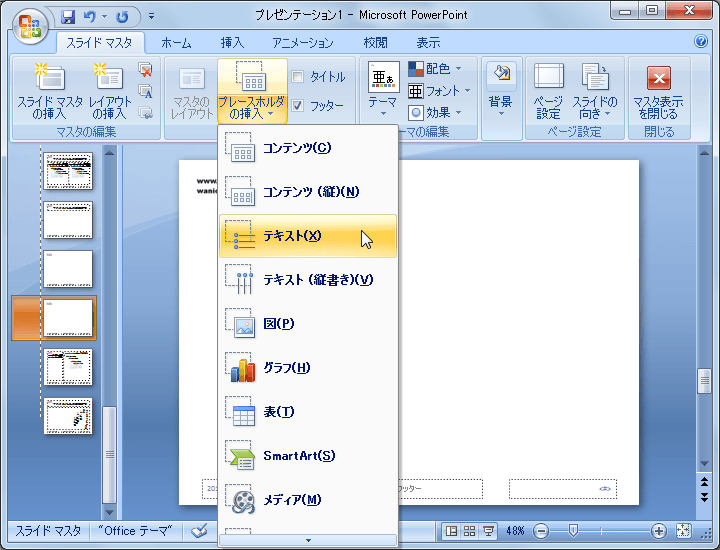
Task: Open the 配色 color scheme dropdown
Action: (x=435, y=69)
